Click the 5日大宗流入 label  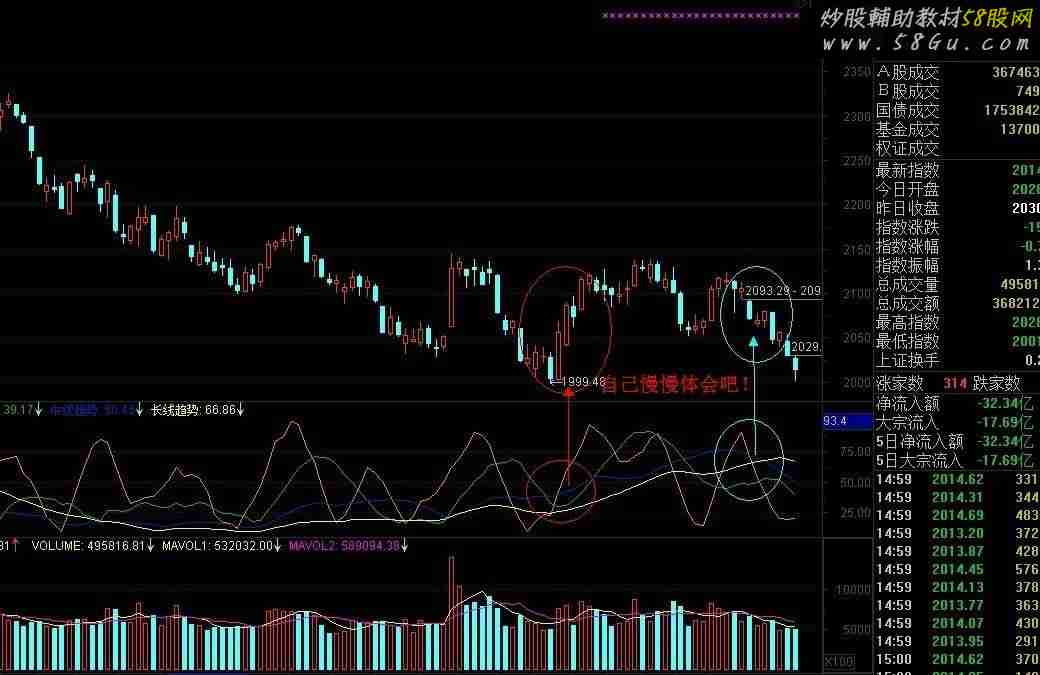(919, 460)
